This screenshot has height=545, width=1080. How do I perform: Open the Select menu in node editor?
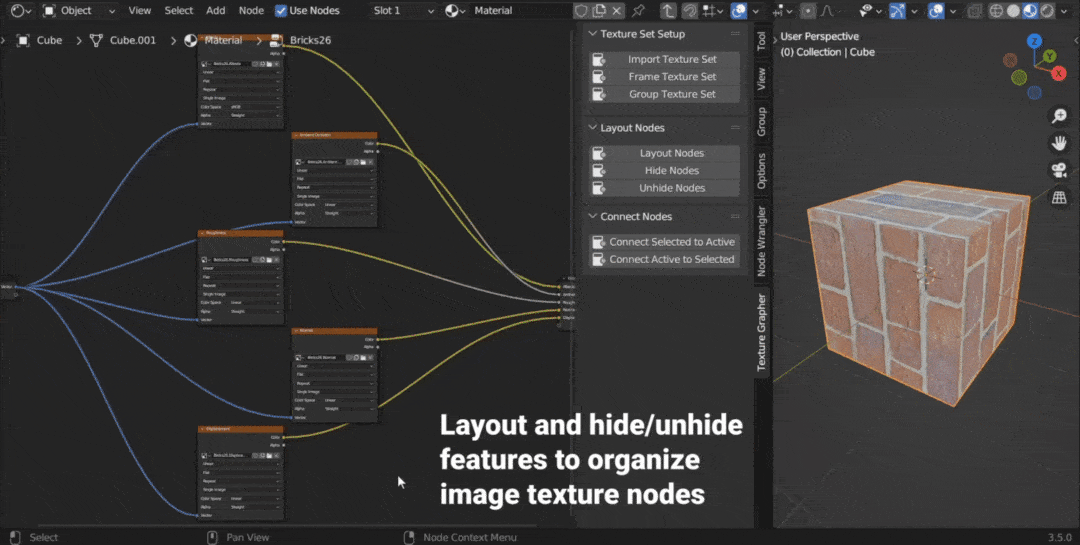point(179,10)
